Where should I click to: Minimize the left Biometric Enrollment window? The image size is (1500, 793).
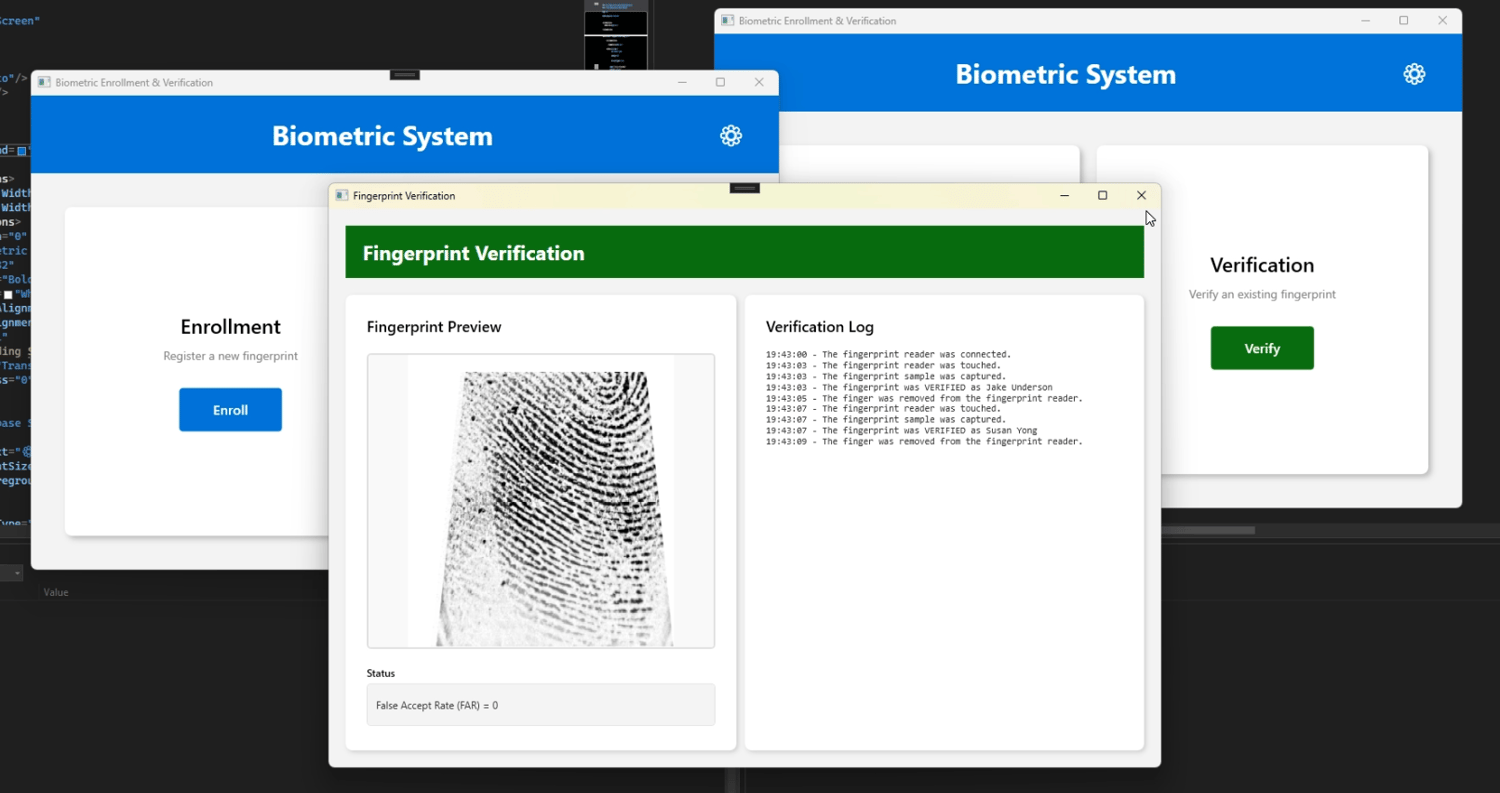click(682, 82)
